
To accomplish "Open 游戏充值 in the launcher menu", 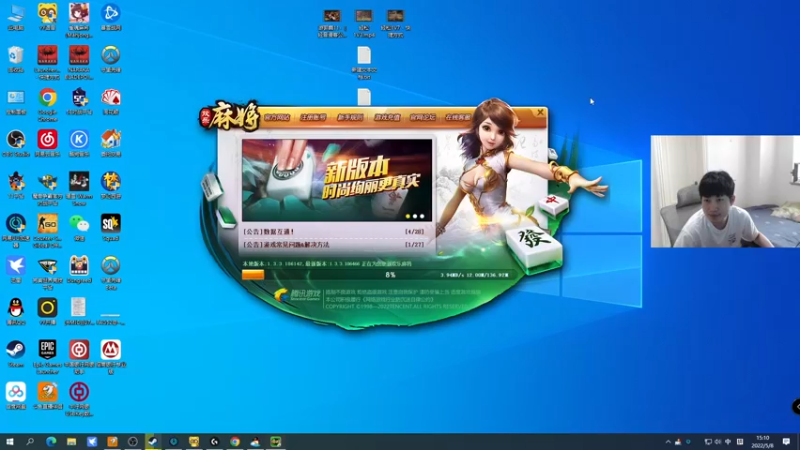I will pos(387,117).
